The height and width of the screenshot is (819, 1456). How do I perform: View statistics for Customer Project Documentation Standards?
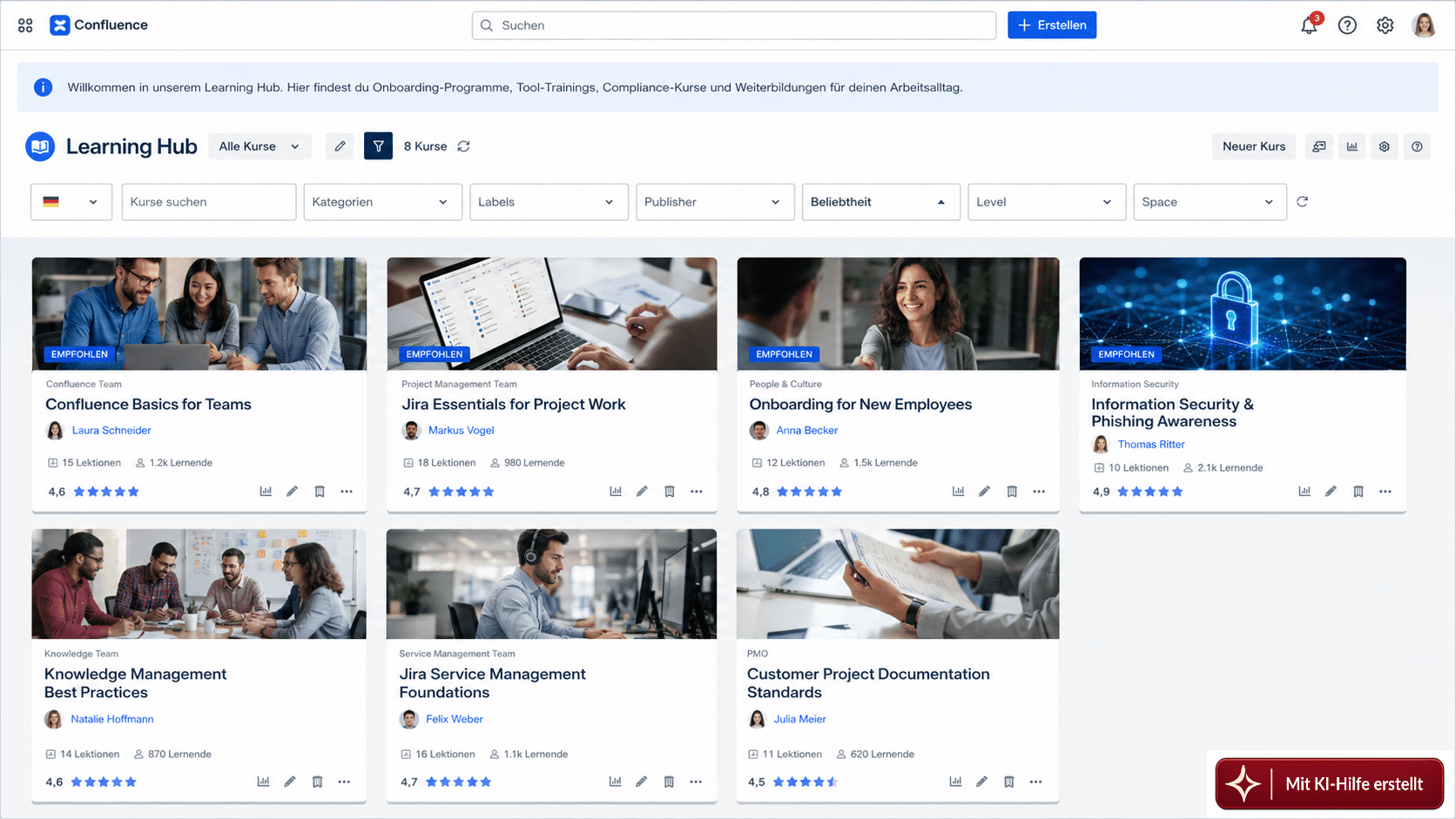[x=955, y=782]
